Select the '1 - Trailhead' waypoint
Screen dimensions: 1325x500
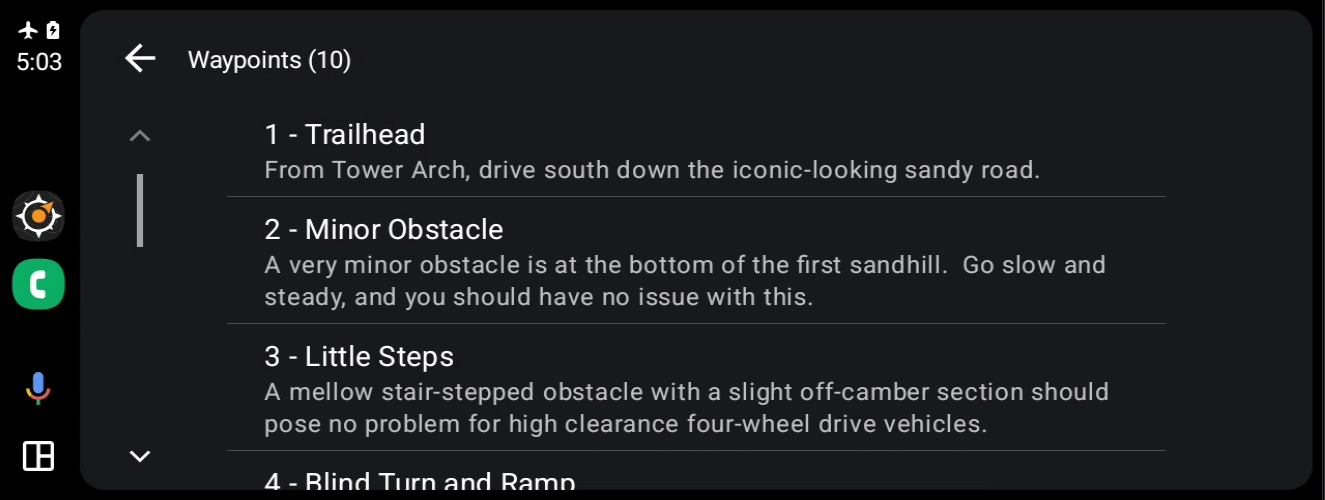pos(696,151)
